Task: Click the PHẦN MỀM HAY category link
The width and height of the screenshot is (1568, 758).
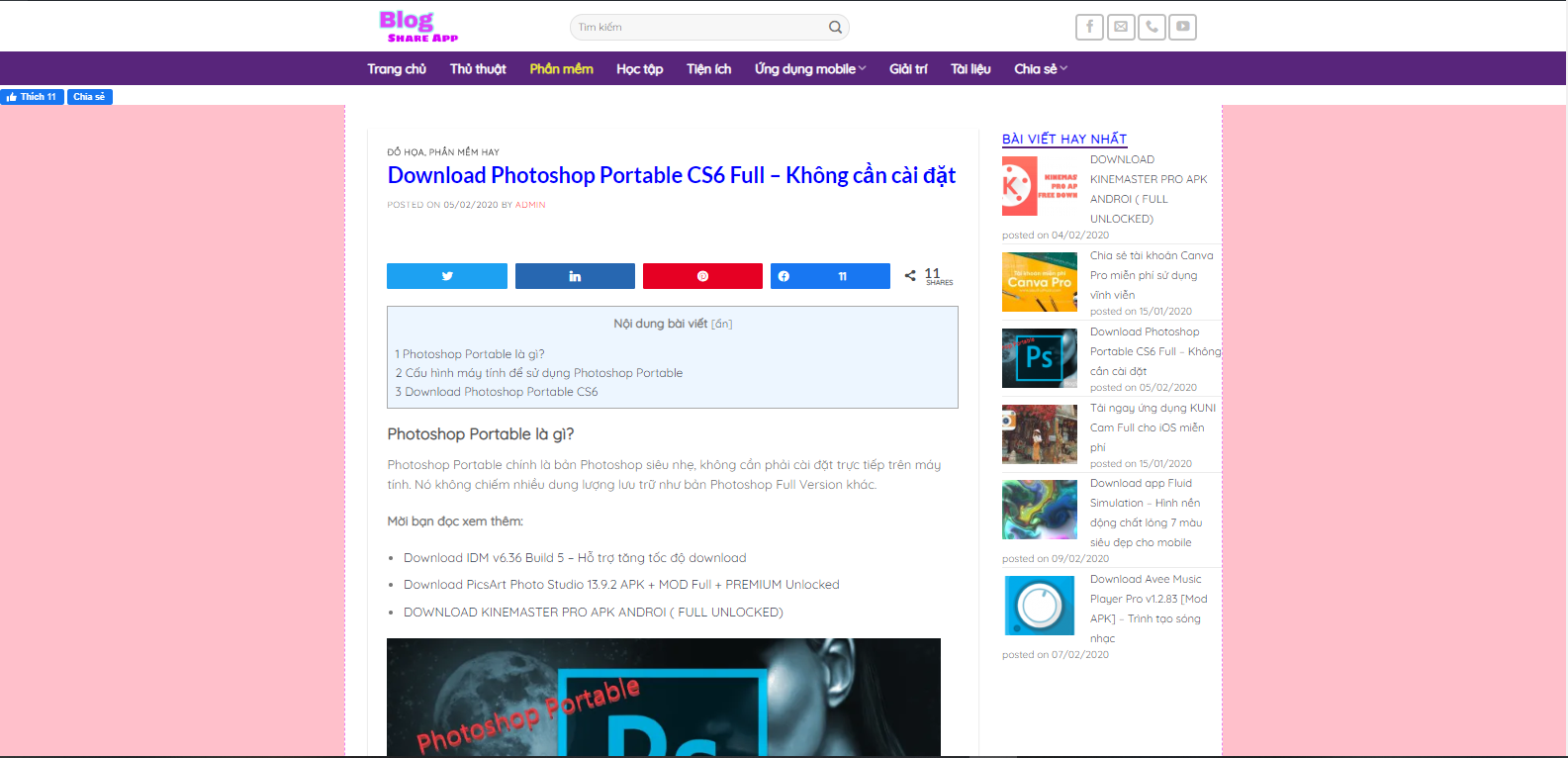Action: 464,152
